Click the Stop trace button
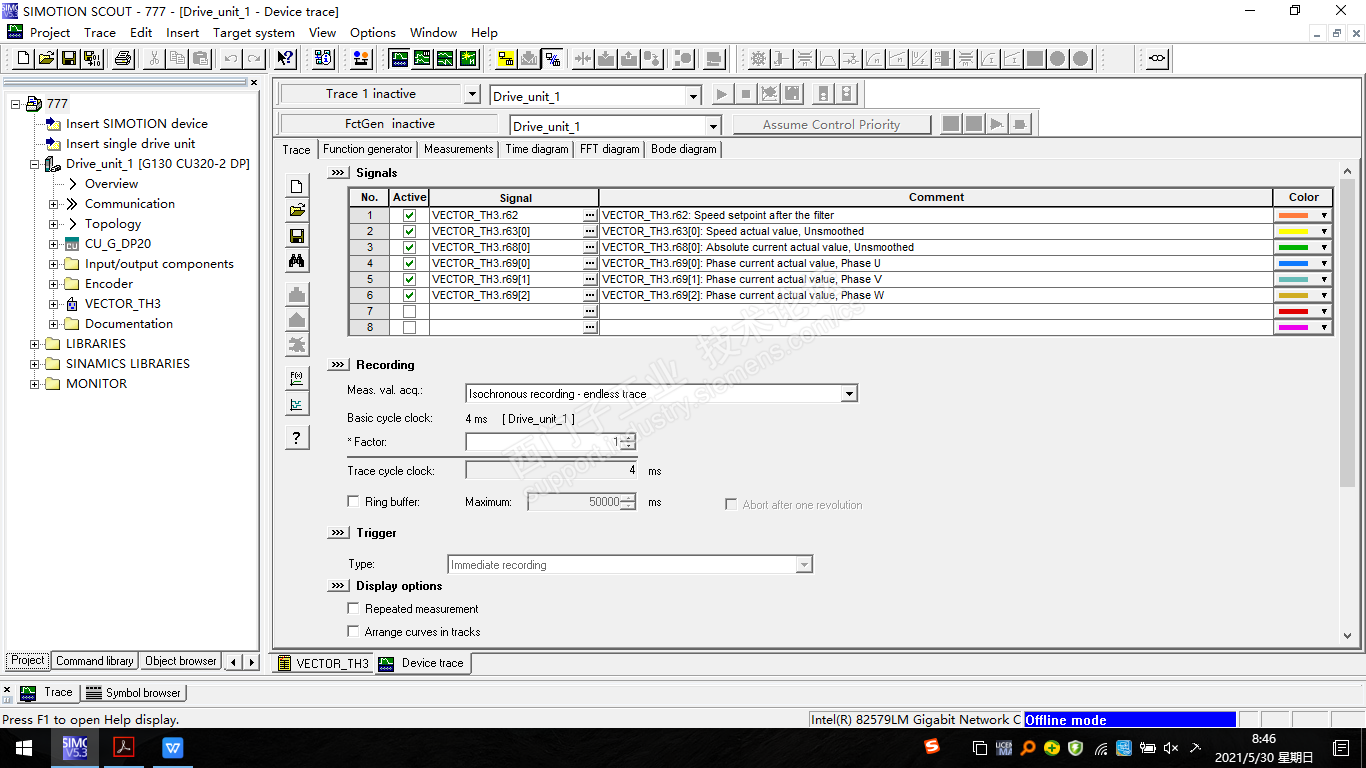Image resolution: width=1366 pixels, height=768 pixels. pos(745,95)
